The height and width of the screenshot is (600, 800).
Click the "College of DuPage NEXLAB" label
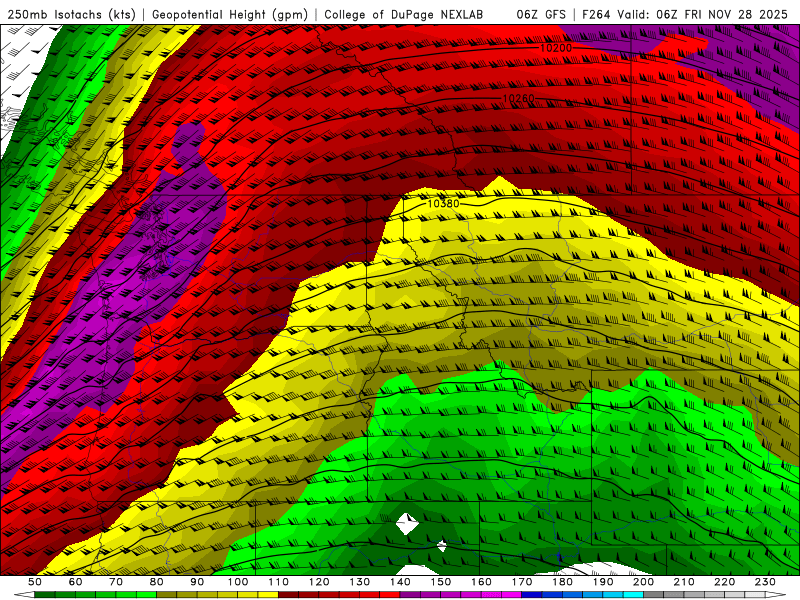click(x=404, y=14)
